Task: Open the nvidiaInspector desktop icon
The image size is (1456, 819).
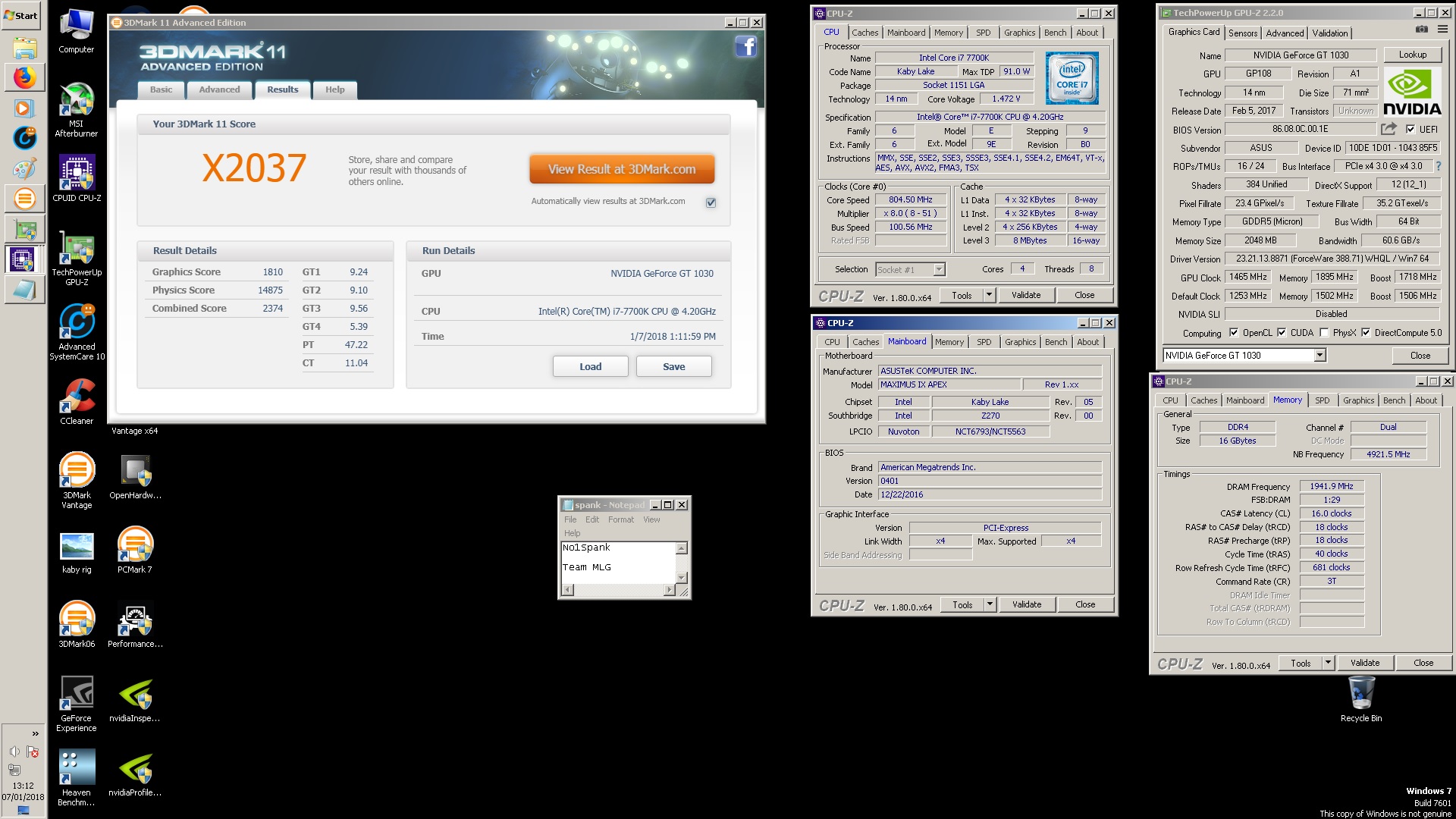Action: [135, 699]
